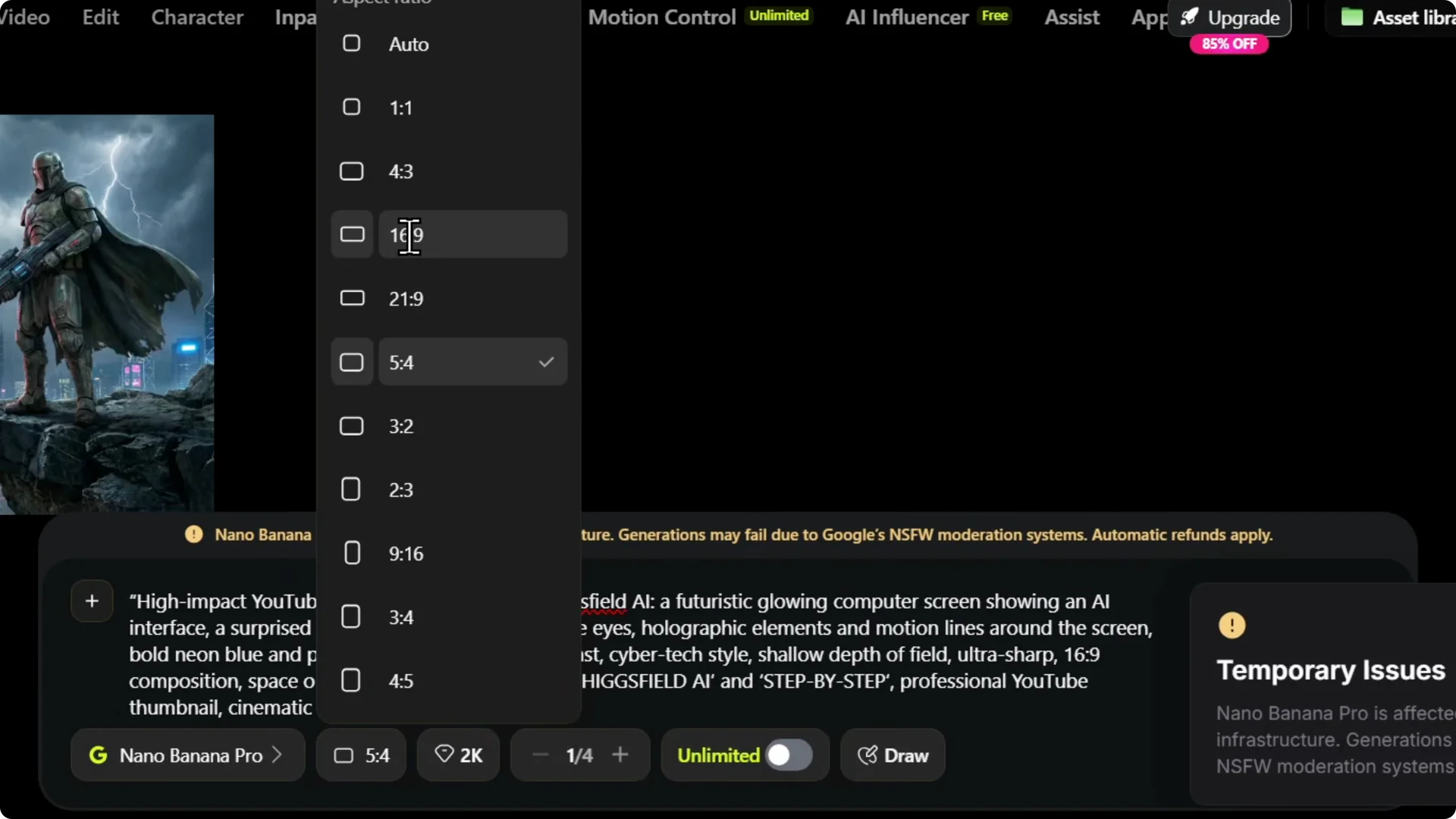Click the 2K quality diamond icon
The image size is (1456, 819).
click(444, 755)
